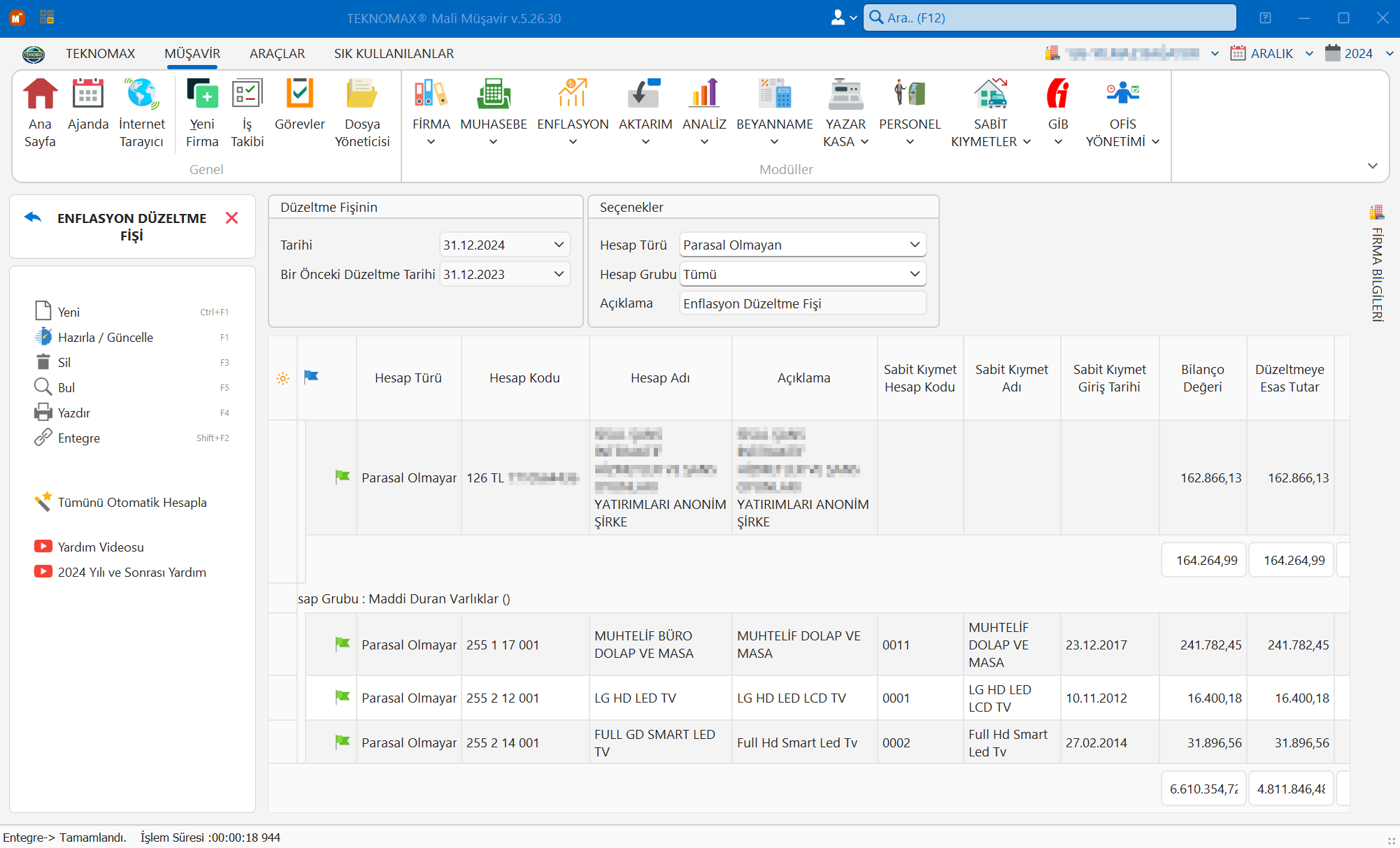Click date cell '23.12.2017'
Viewport: 1400px width, 848px height.
1109,644
